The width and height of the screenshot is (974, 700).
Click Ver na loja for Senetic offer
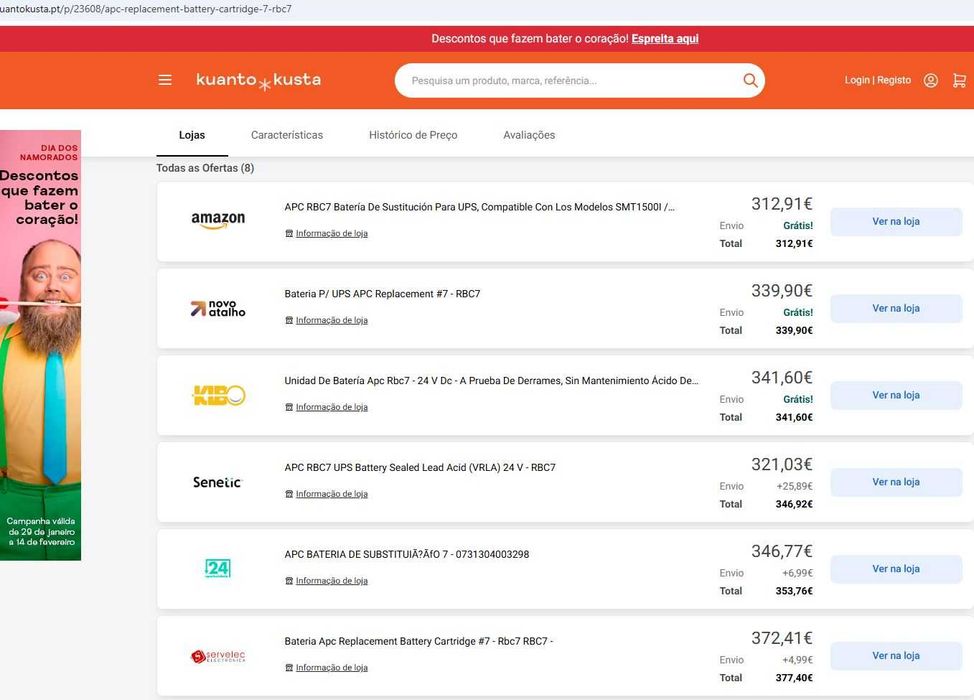896,482
